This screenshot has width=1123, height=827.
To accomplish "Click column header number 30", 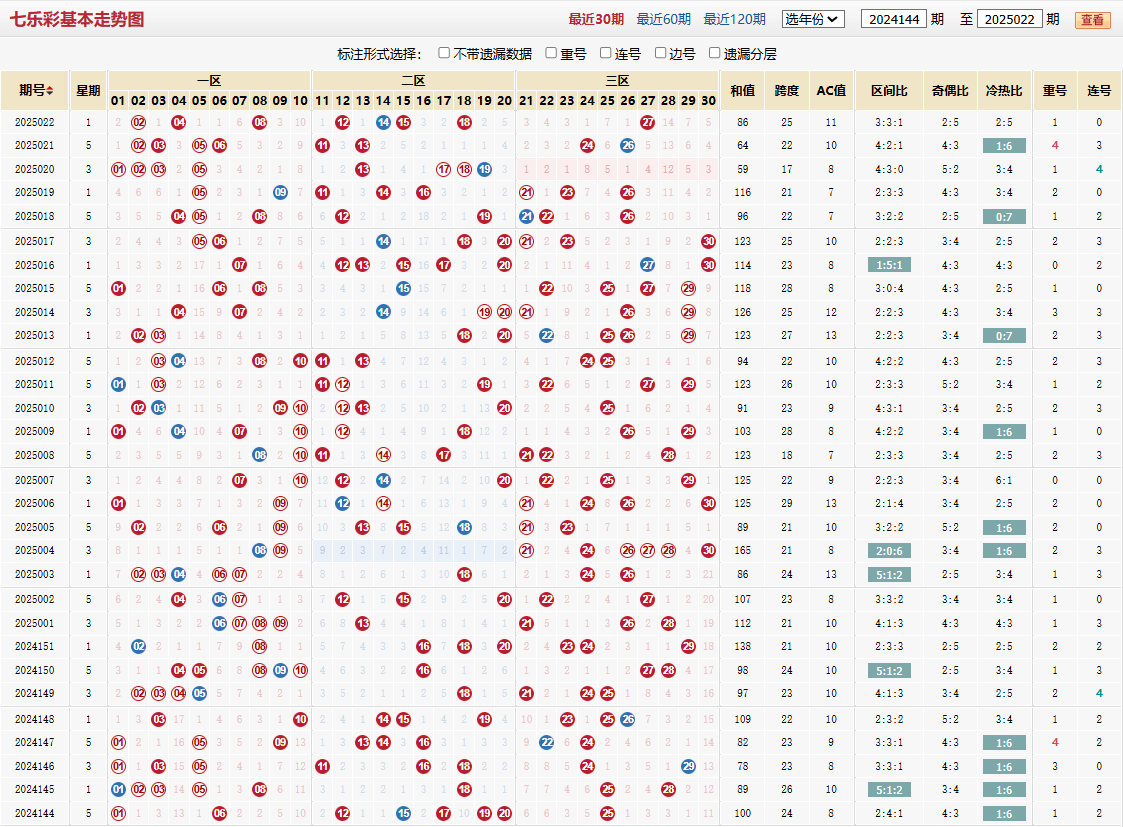I will pos(708,101).
